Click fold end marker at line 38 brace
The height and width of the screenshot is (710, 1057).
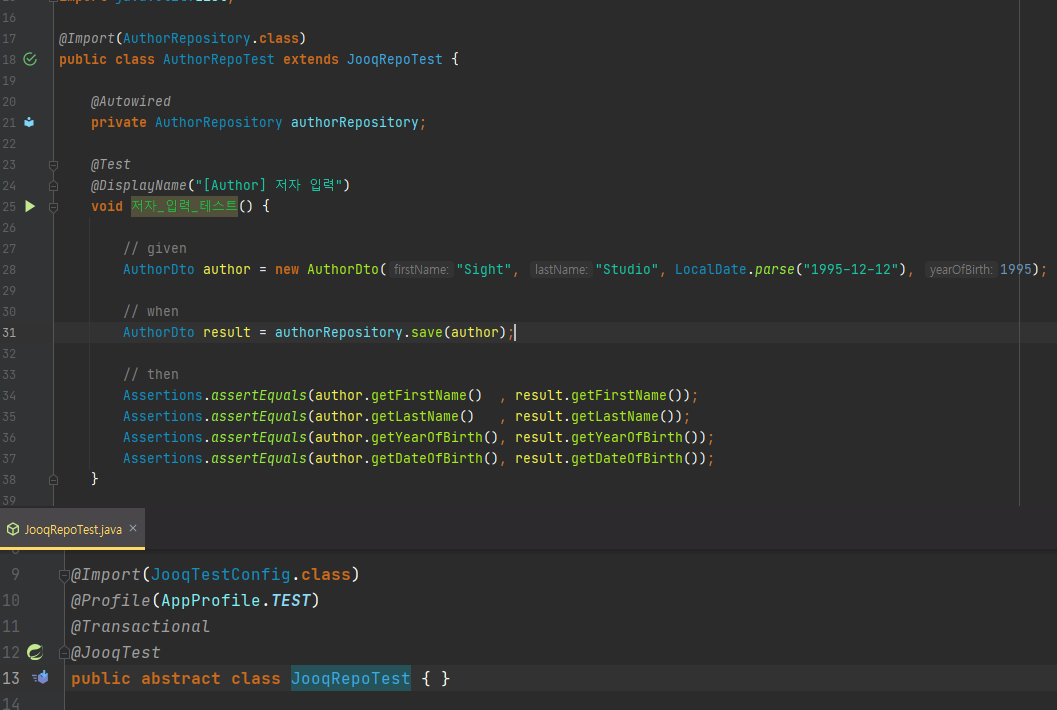[x=55, y=479]
